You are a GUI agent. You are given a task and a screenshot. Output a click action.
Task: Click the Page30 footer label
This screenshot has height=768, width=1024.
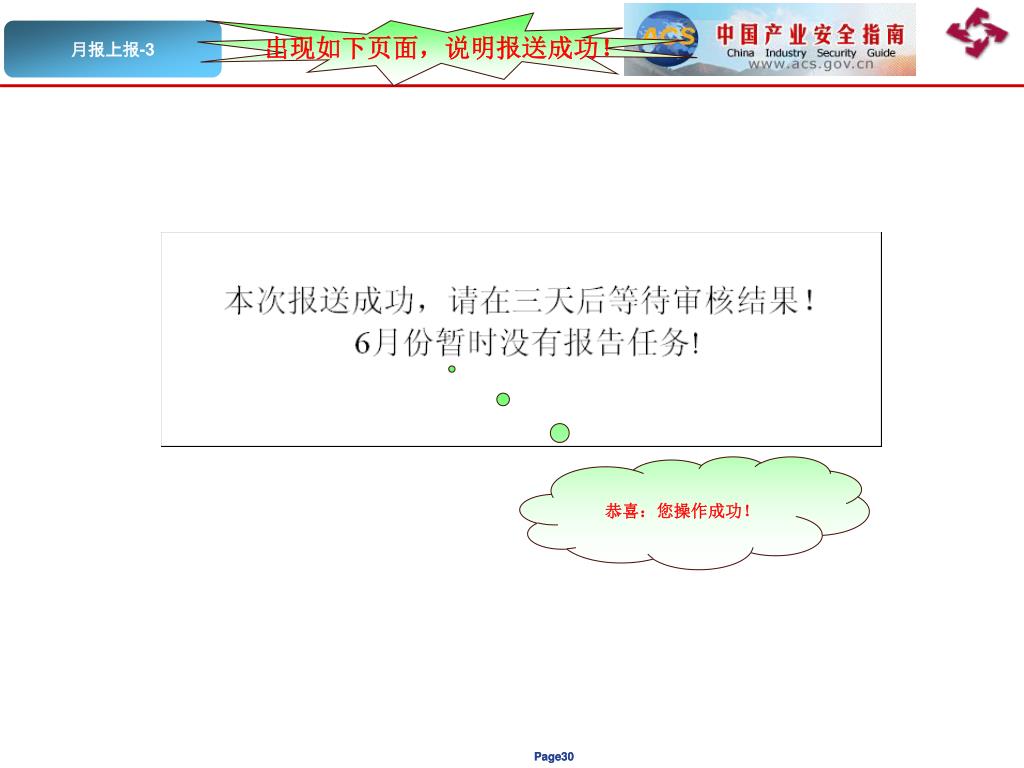point(554,756)
